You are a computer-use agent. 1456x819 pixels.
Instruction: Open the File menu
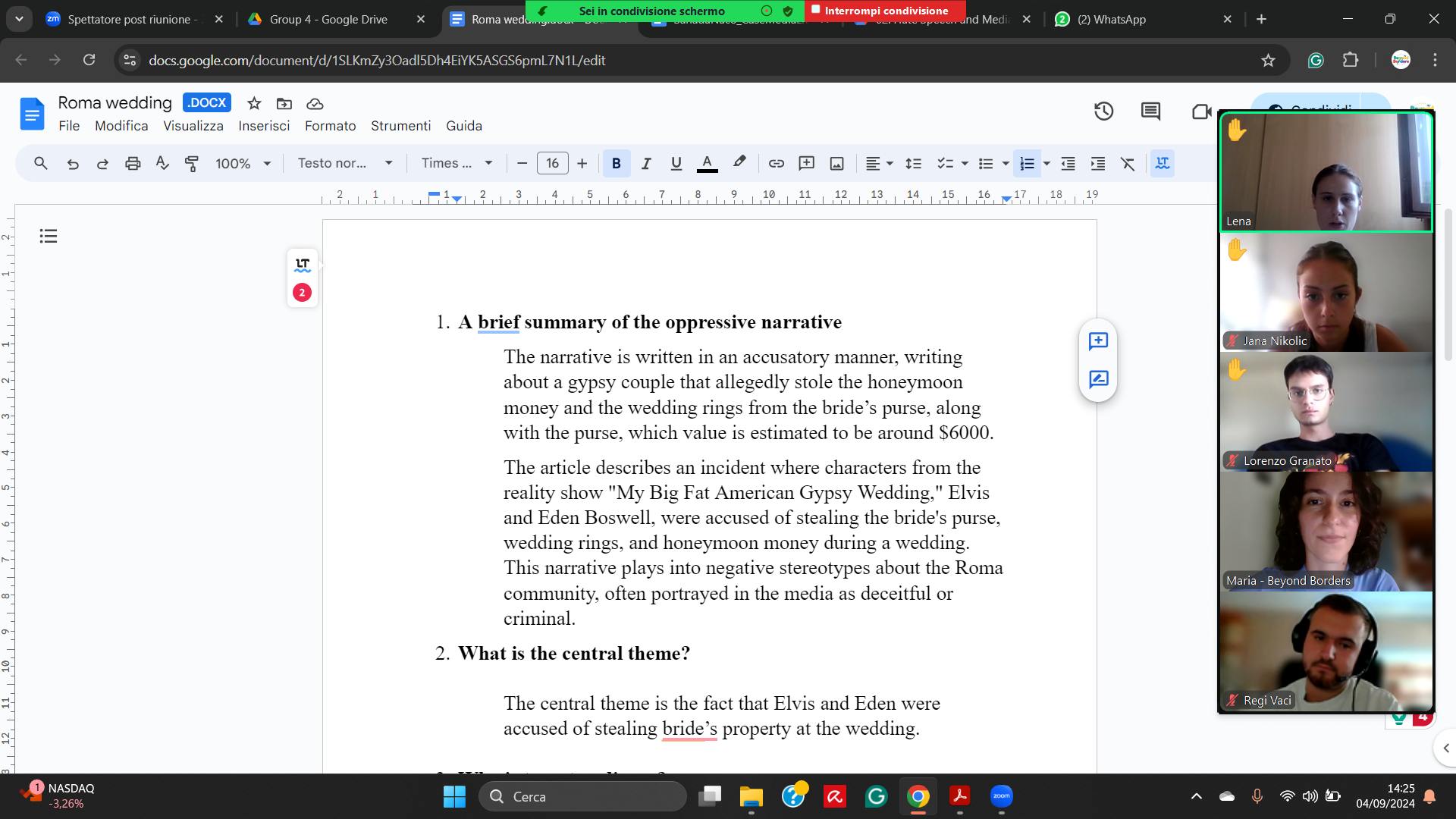click(69, 126)
